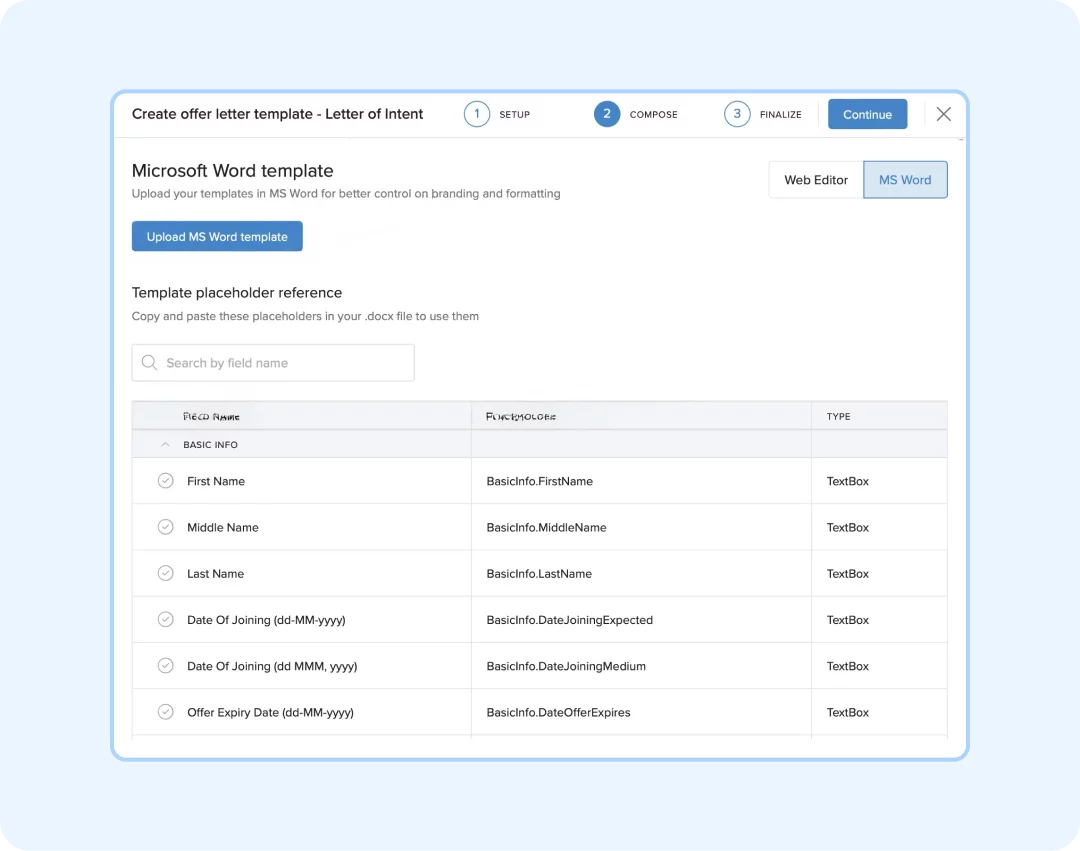Upload MS Word template

[x=217, y=236]
